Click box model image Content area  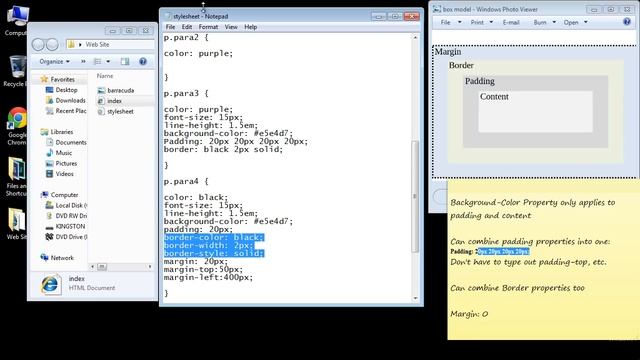(536, 111)
